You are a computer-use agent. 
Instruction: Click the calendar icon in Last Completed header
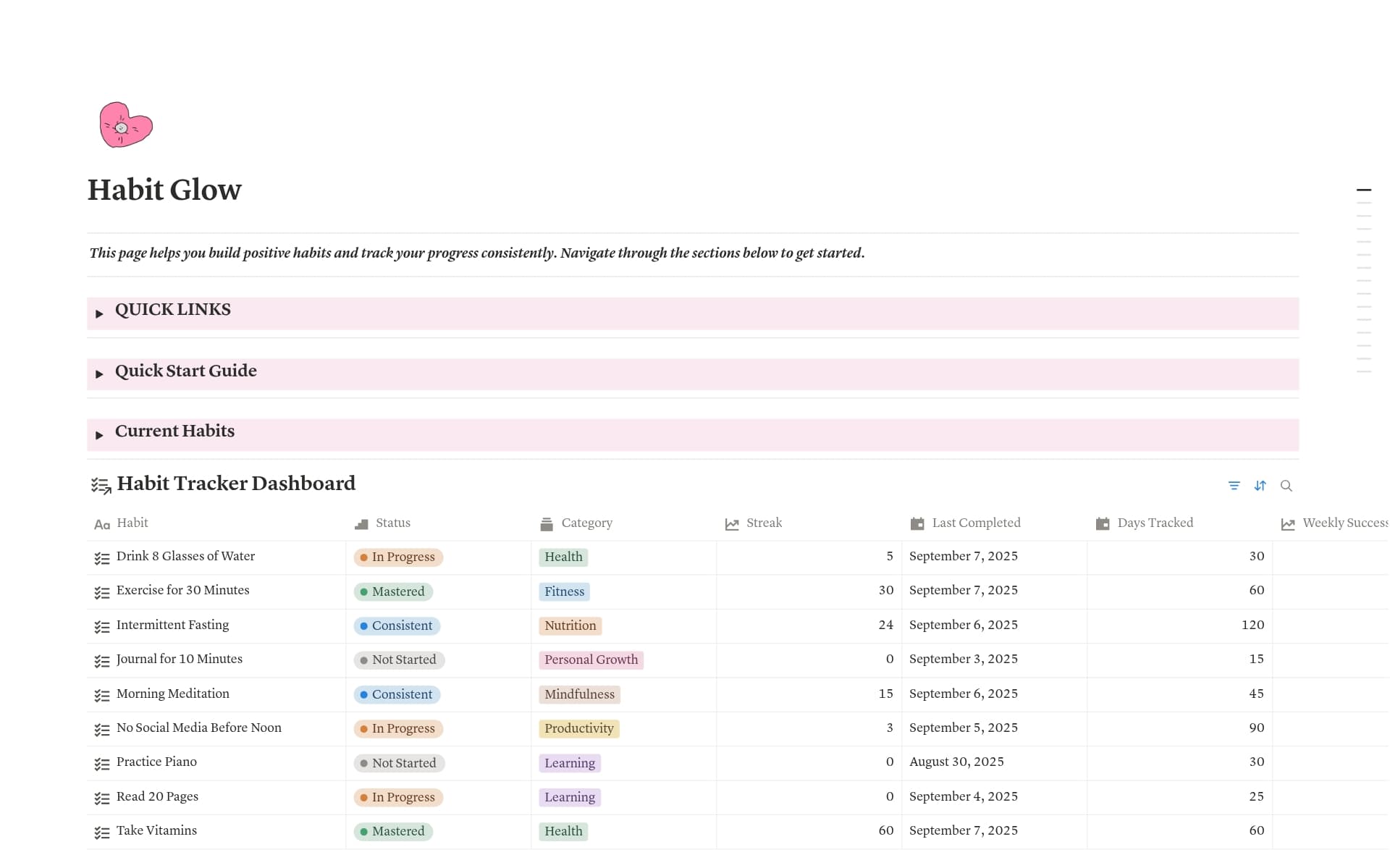pyautogui.click(x=917, y=523)
